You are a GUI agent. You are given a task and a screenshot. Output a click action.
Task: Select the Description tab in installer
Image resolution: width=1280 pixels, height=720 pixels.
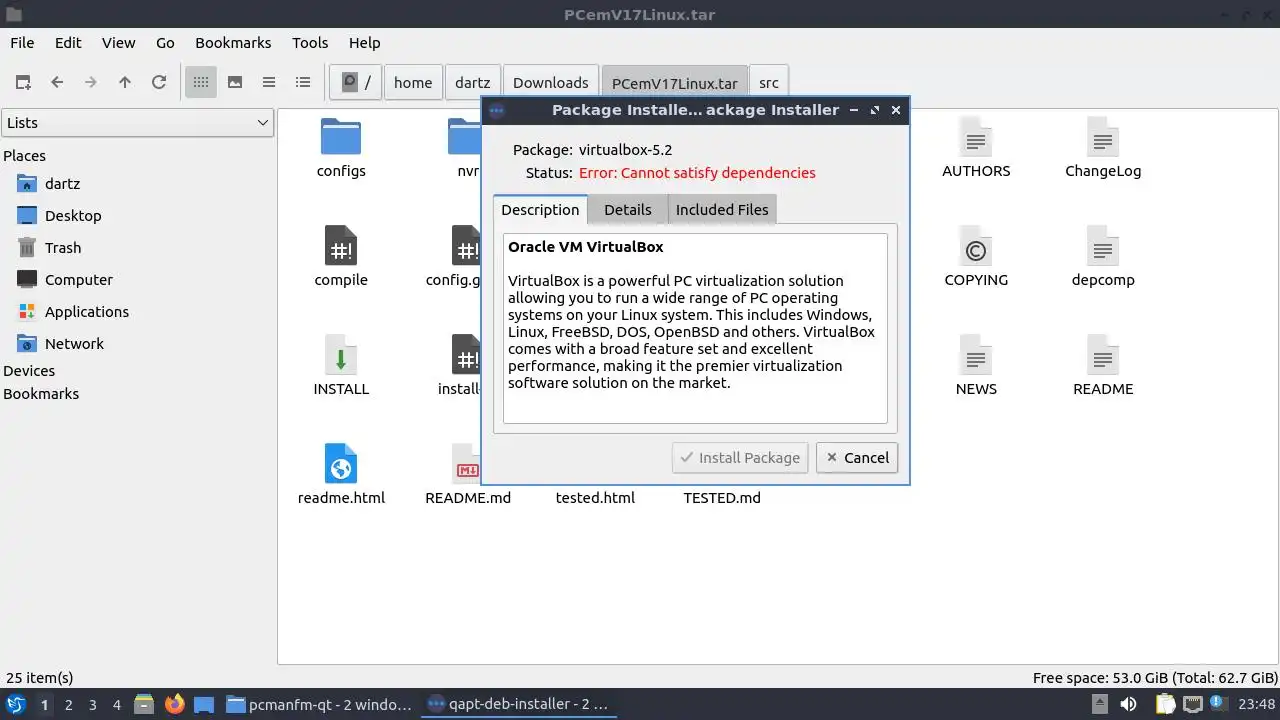(540, 210)
